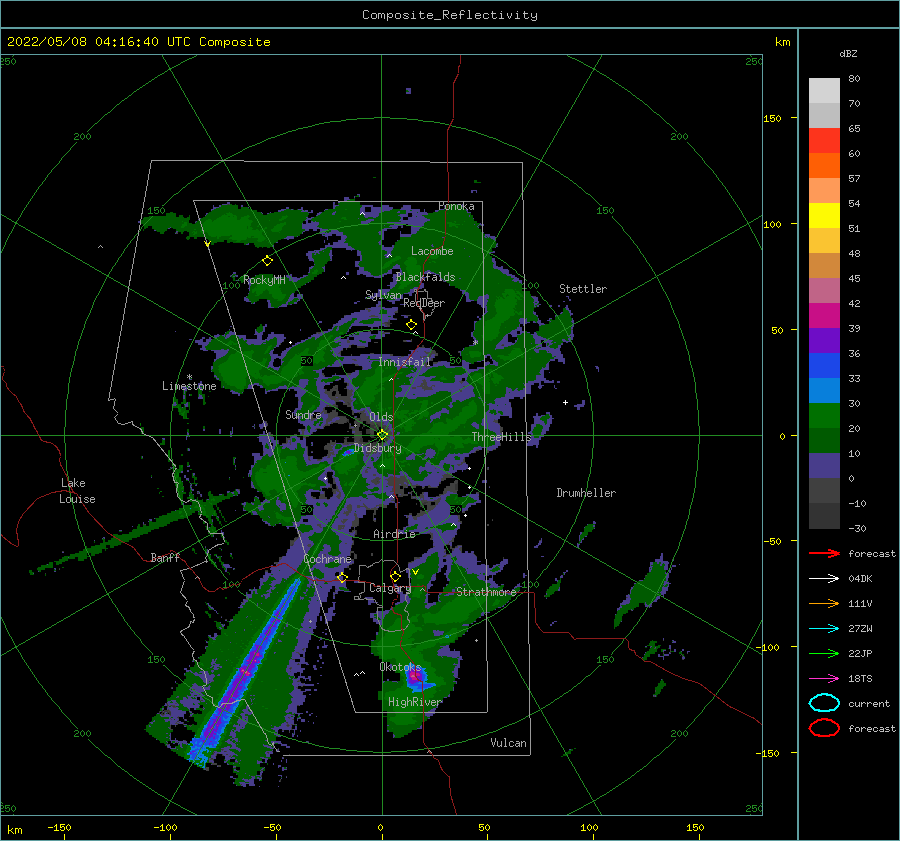This screenshot has height=841, width=900.
Task: Click the light gray 70-80 dBZ swatch
Action: tap(824, 91)
